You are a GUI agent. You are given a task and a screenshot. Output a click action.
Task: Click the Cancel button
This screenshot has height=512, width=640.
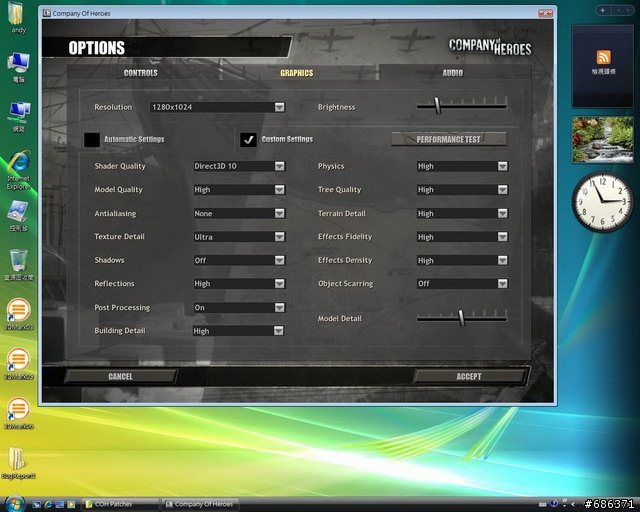(x=120, y=376)
